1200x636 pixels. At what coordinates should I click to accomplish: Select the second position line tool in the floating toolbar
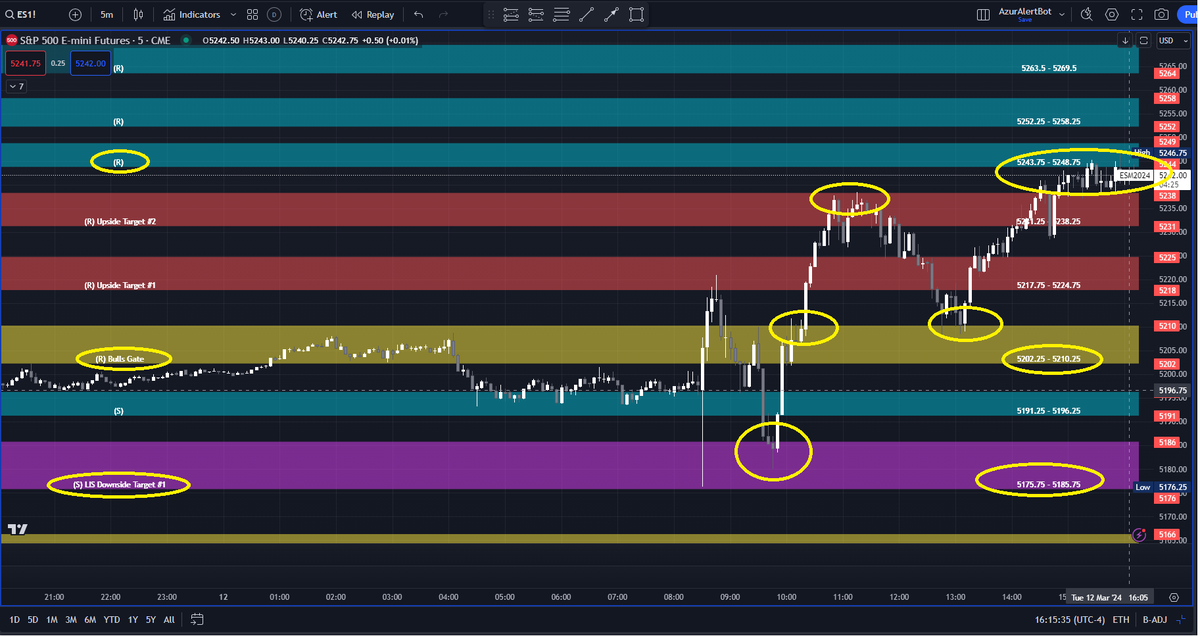pos(536,15)
